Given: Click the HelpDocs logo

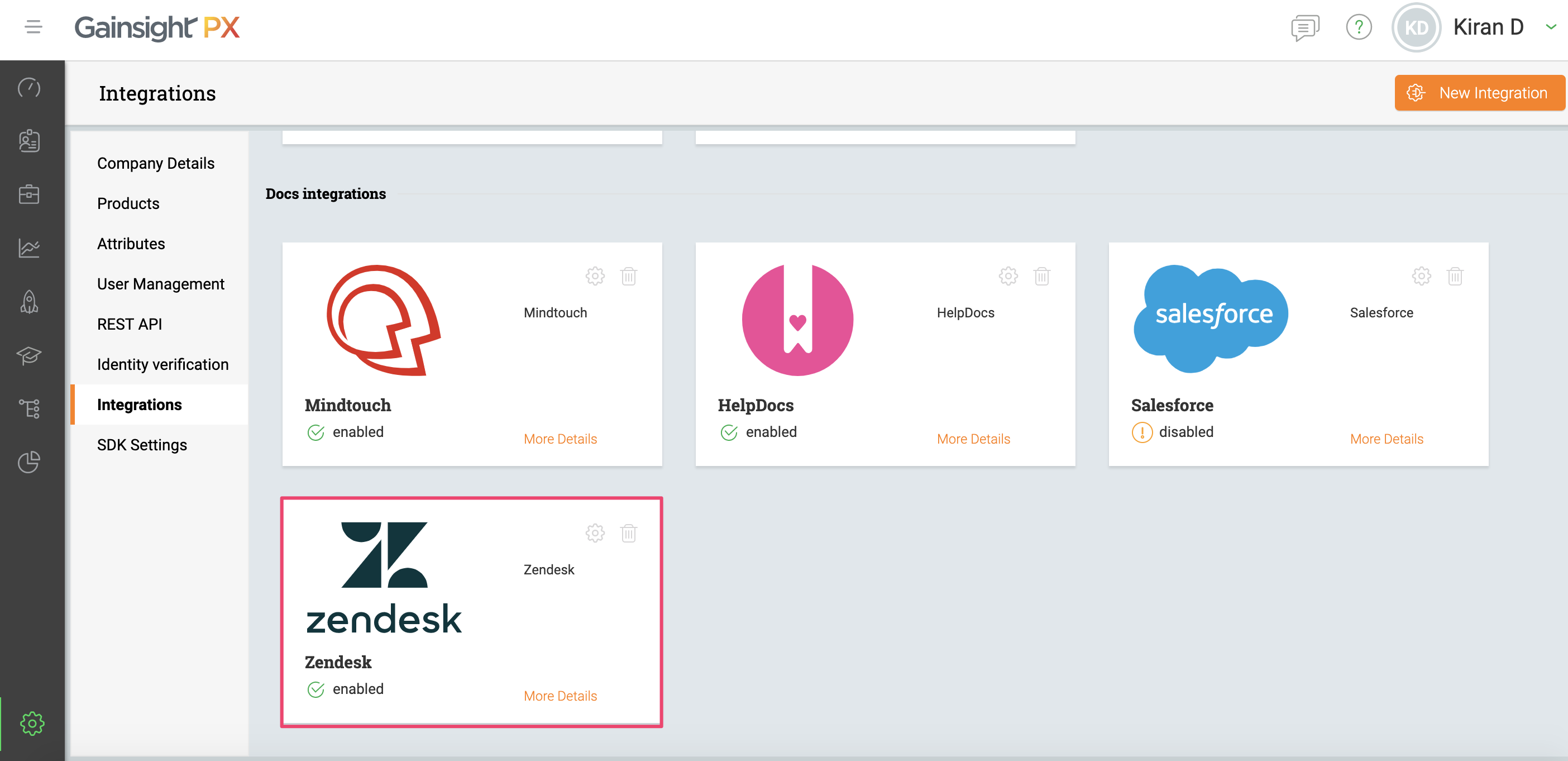Looking at the screenshot, I should click(x=797, y=320).
